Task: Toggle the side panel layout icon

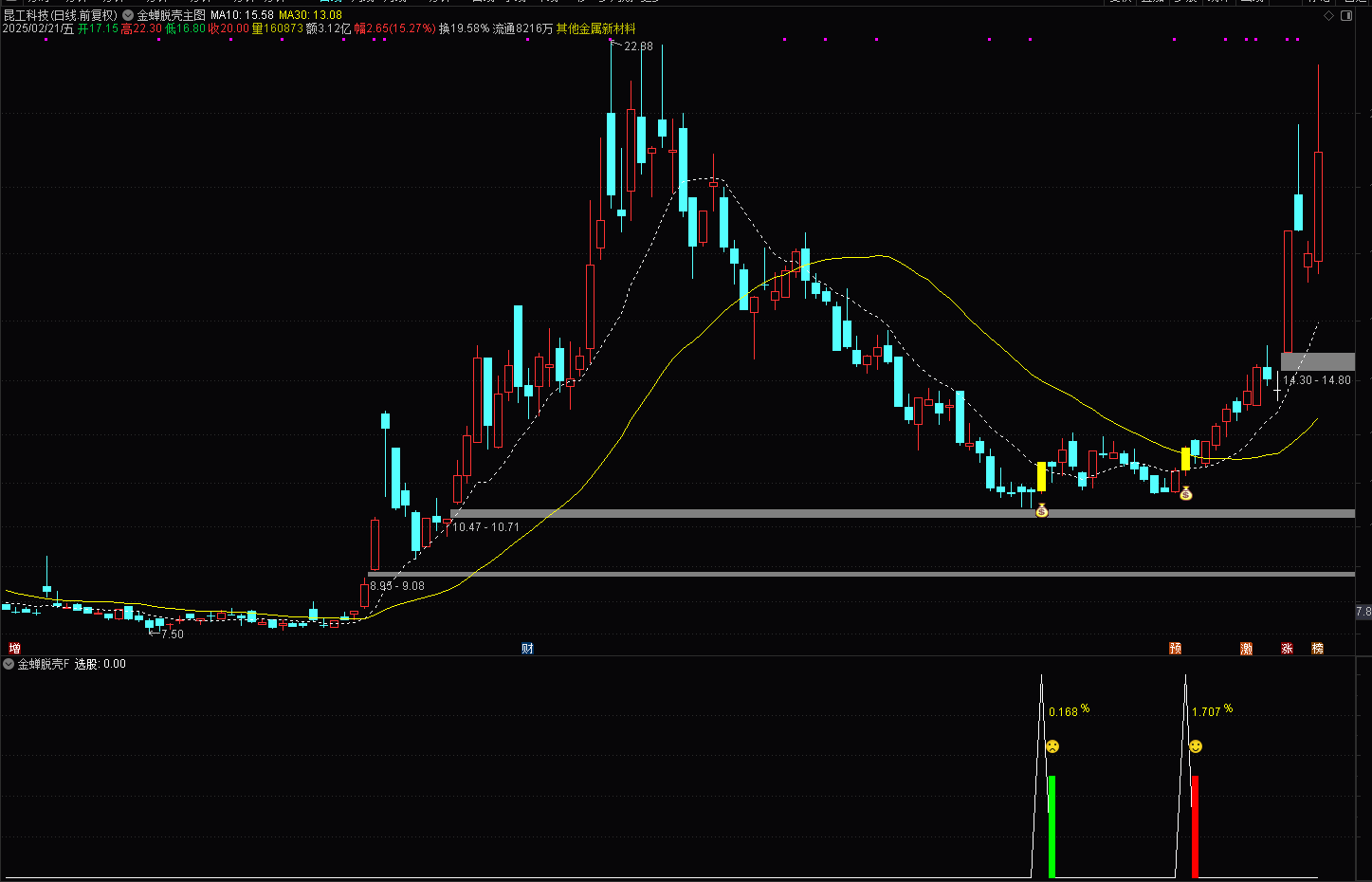Action: [1347, 16]
